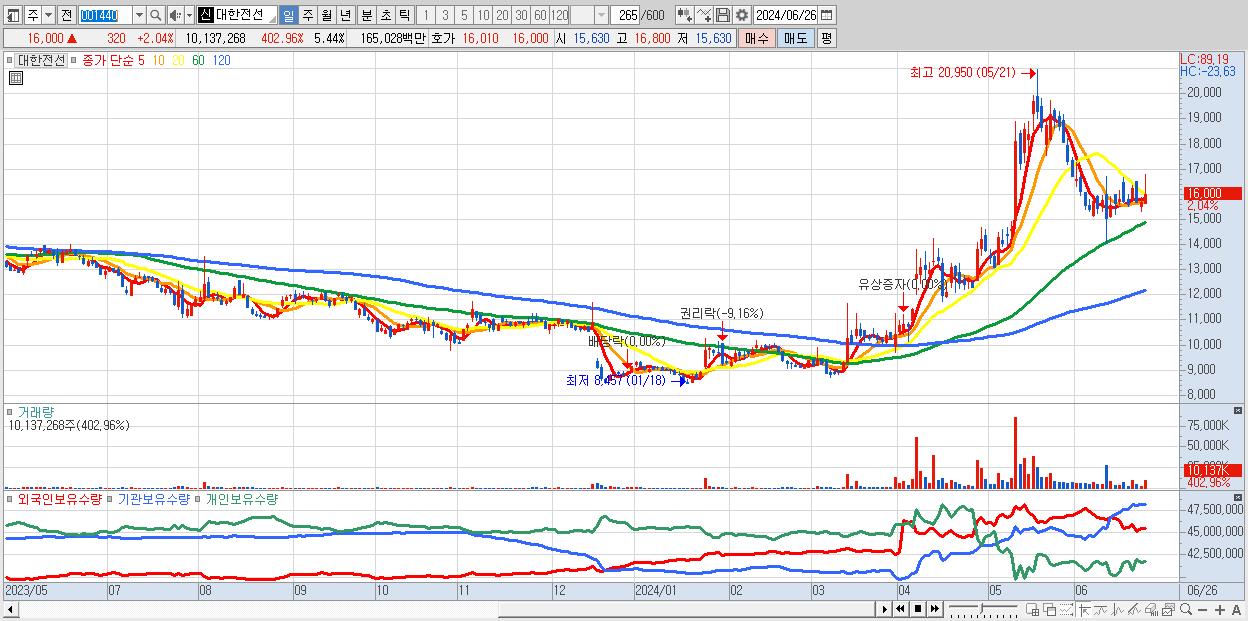This screenshot has height=621, width=1248.
Task: Toggle the dotted chart area icon
Action: coord(1066,609)
